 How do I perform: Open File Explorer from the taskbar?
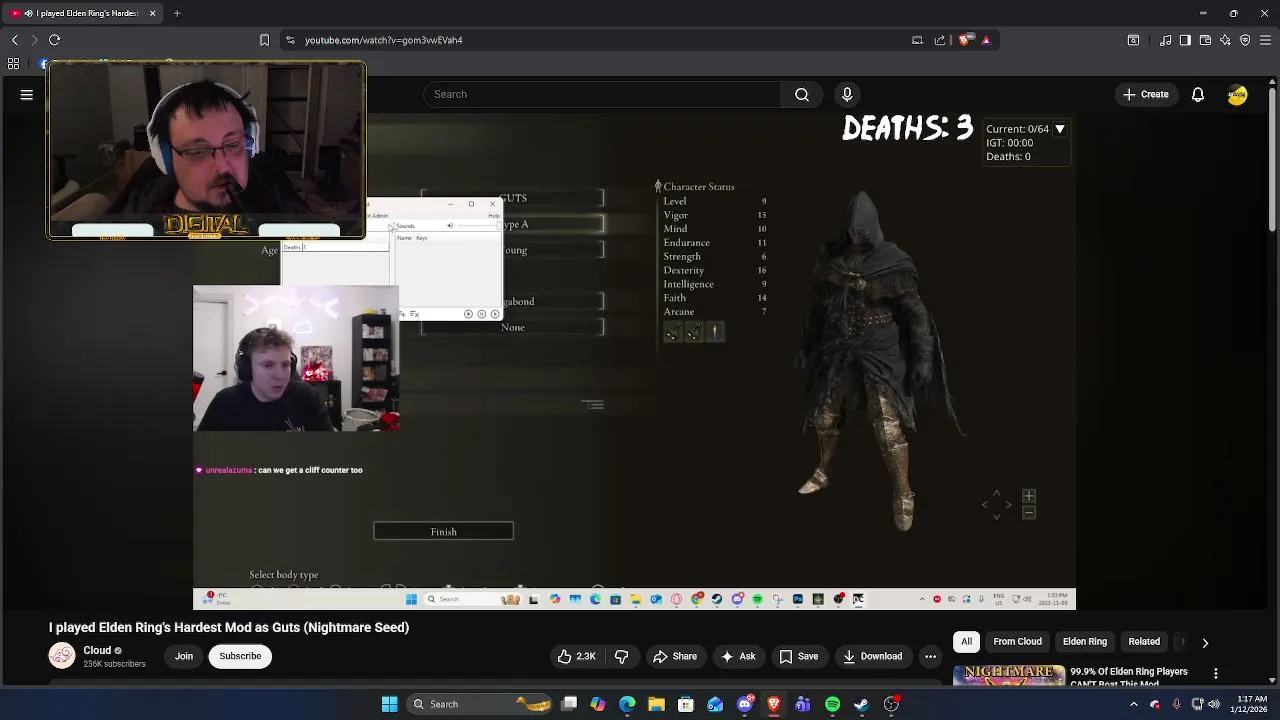tap(656, 704)
